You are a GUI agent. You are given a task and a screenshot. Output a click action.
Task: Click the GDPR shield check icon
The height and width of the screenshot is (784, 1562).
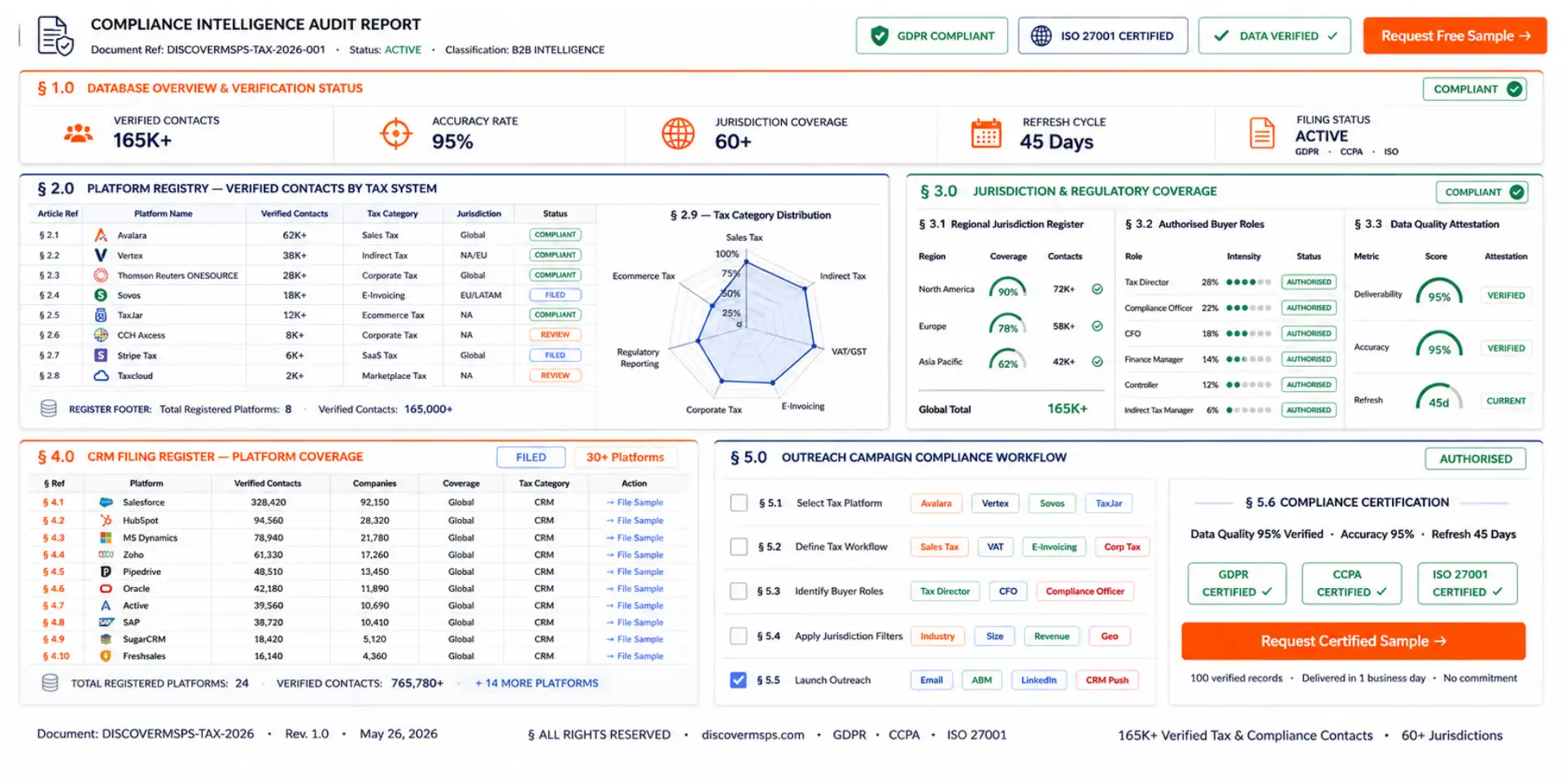coord(879,36)
